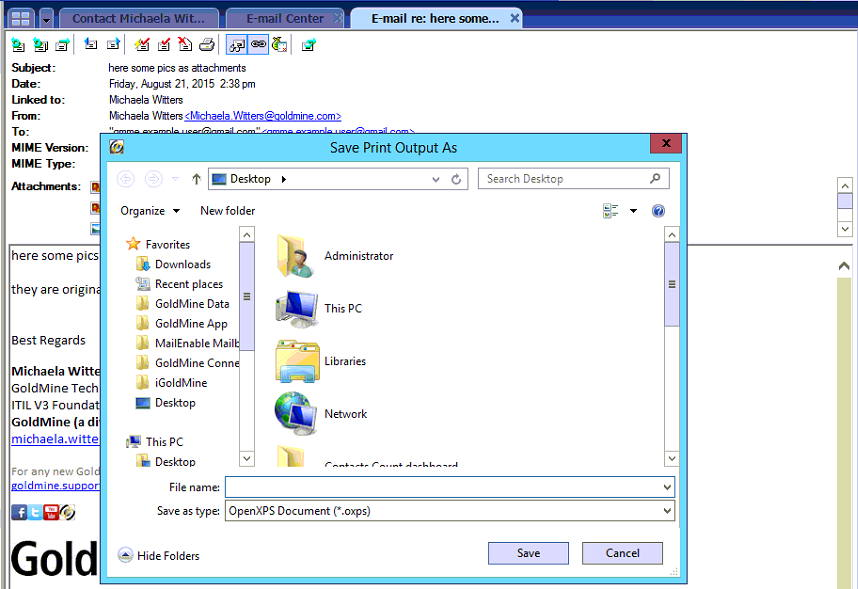Image resolution: width=858 pixels, height=589 pixels.
Task: Click the Facebook icon in email signature
Action: pyautogui.click(x=19, y=512)
